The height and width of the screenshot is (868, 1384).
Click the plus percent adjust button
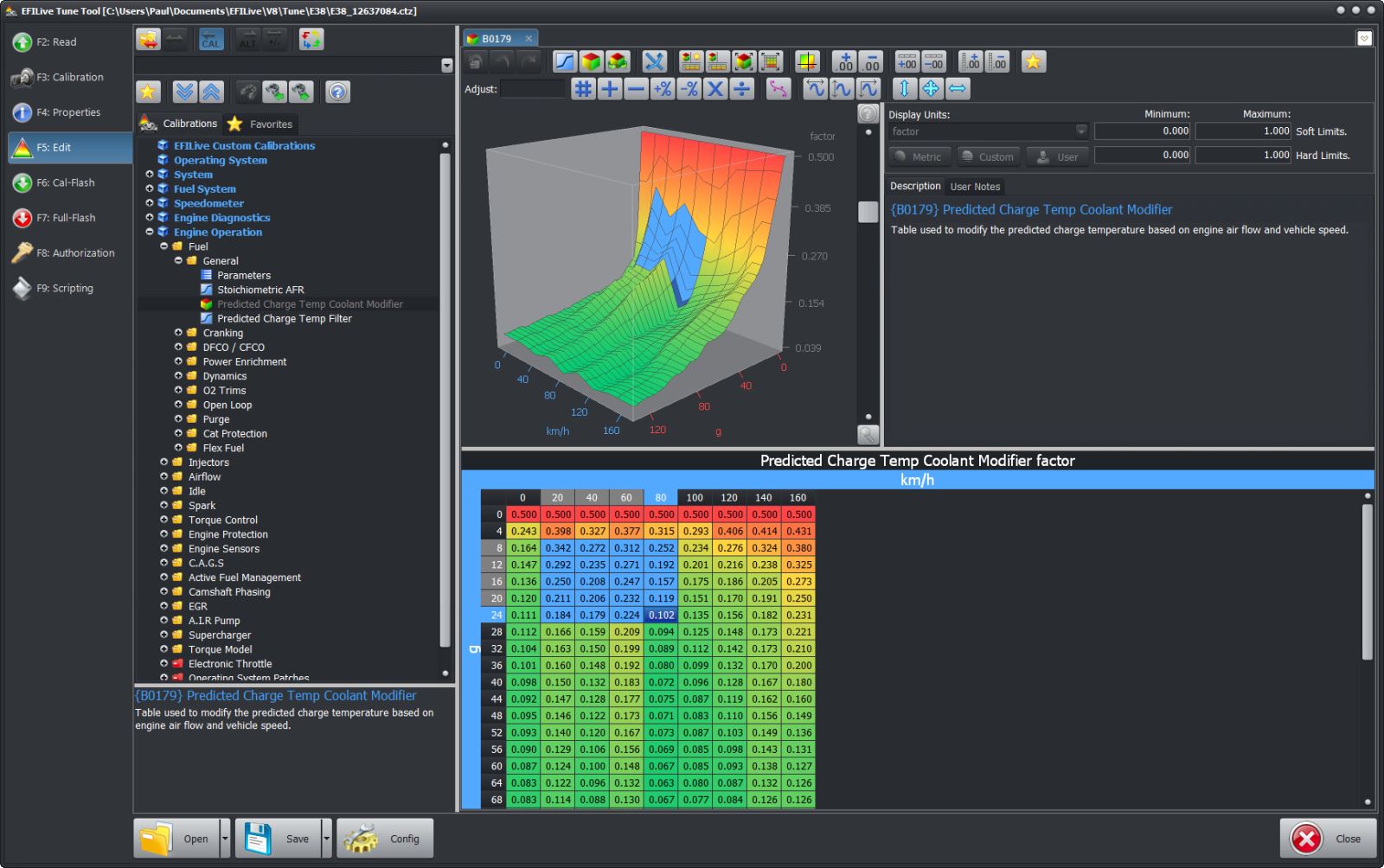[x=663, y=88]
